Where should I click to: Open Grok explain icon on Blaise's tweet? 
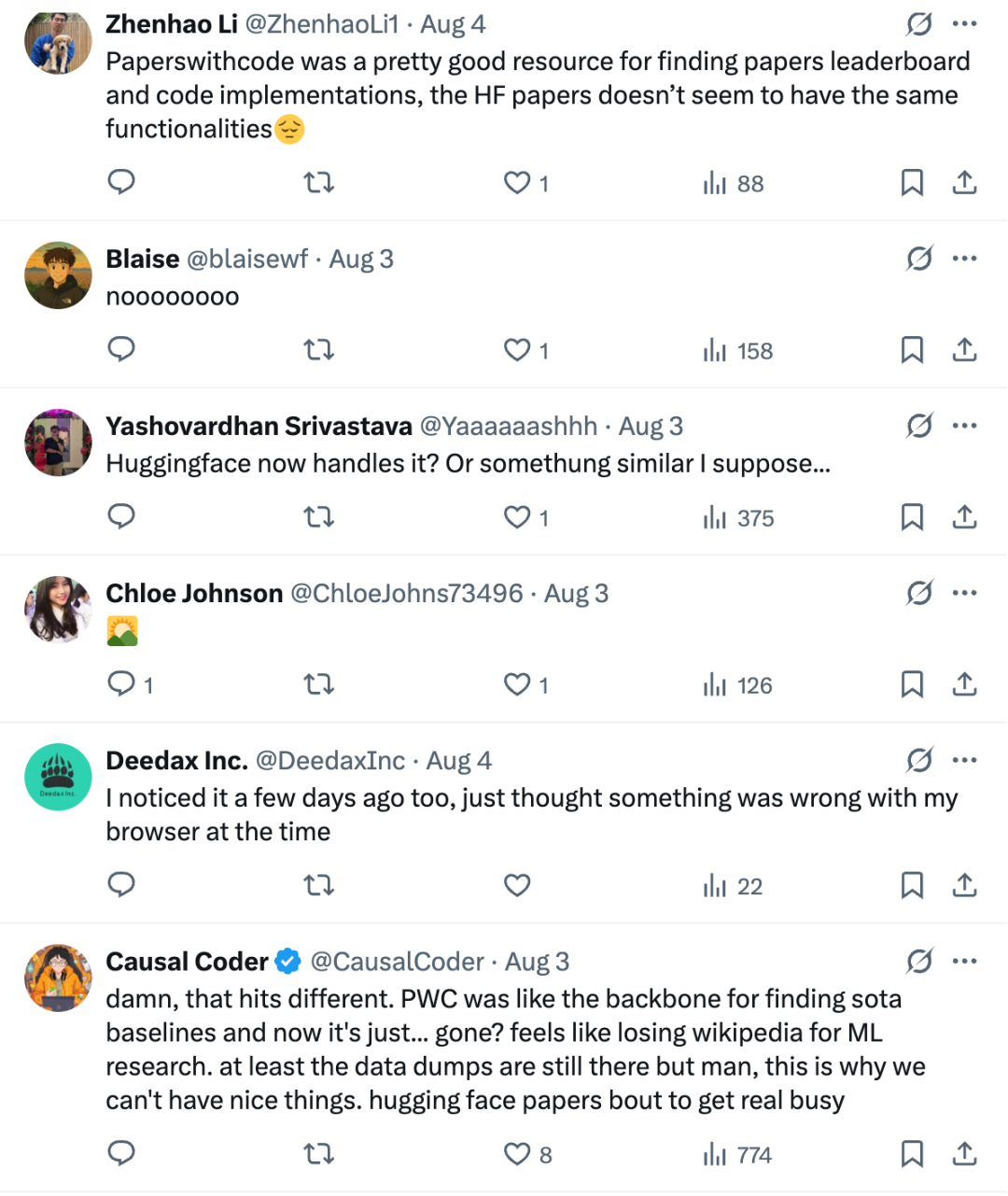tap(919, 259)
